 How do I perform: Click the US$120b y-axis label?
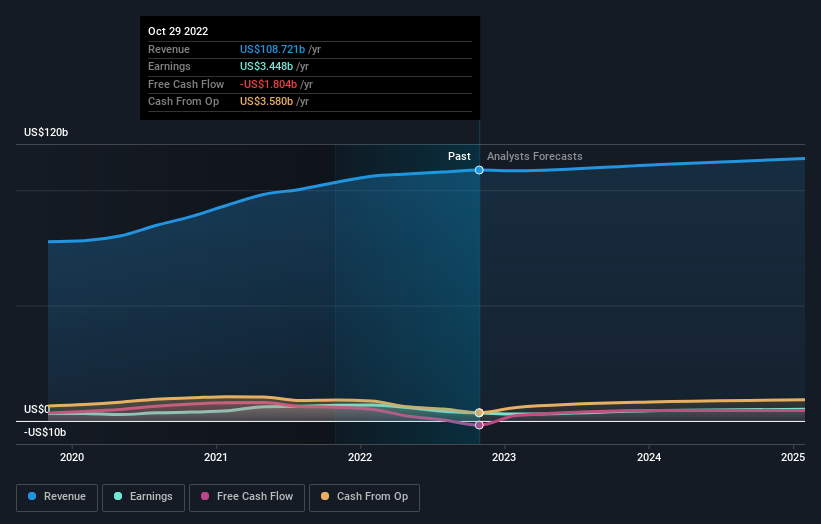tap(46, 132)
